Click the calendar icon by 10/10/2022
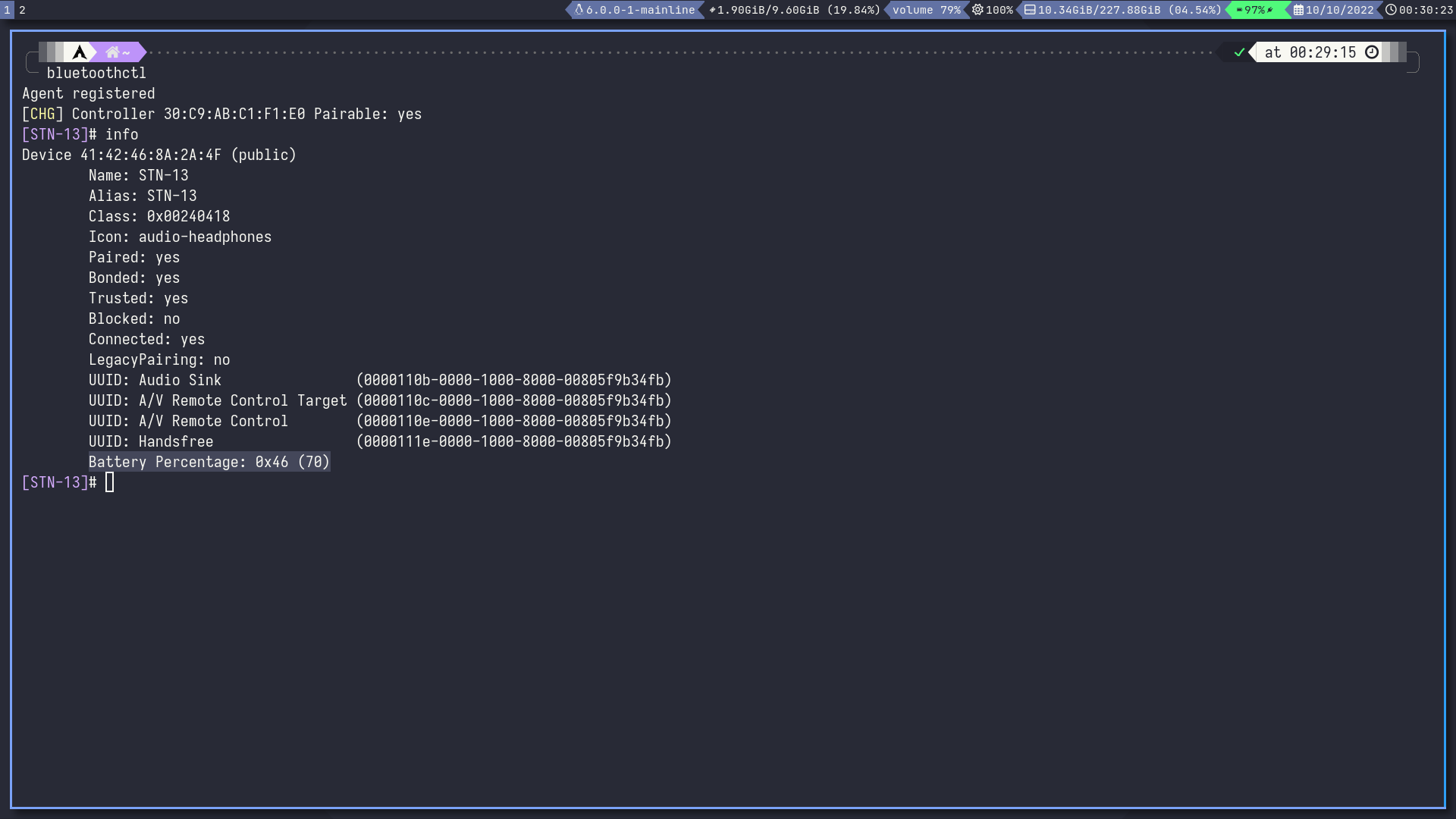The height and width of the screenshot is (819, 1456). [x=1298, y=10]
